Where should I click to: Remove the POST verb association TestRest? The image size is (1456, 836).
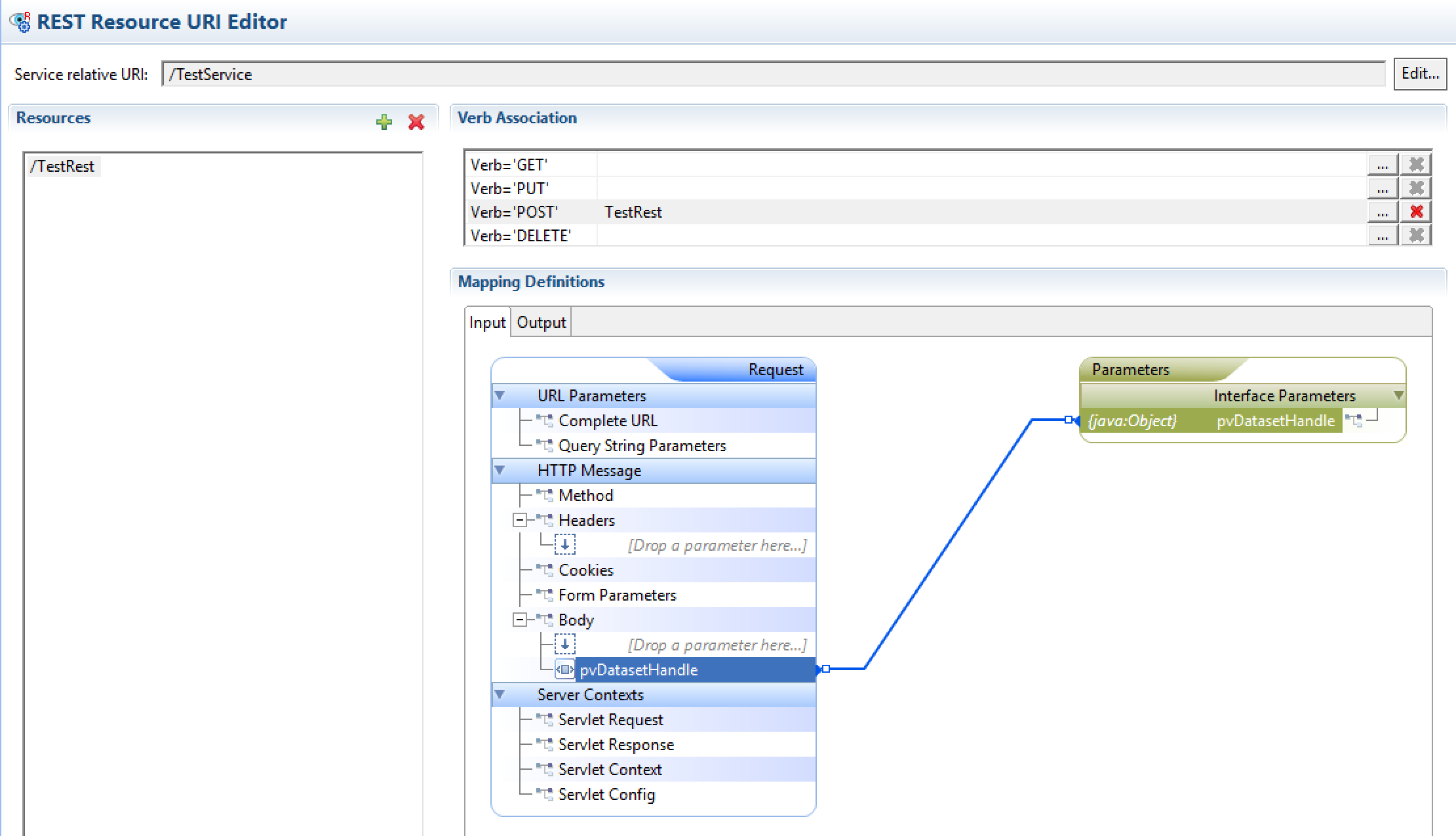tap(1416, 212)
